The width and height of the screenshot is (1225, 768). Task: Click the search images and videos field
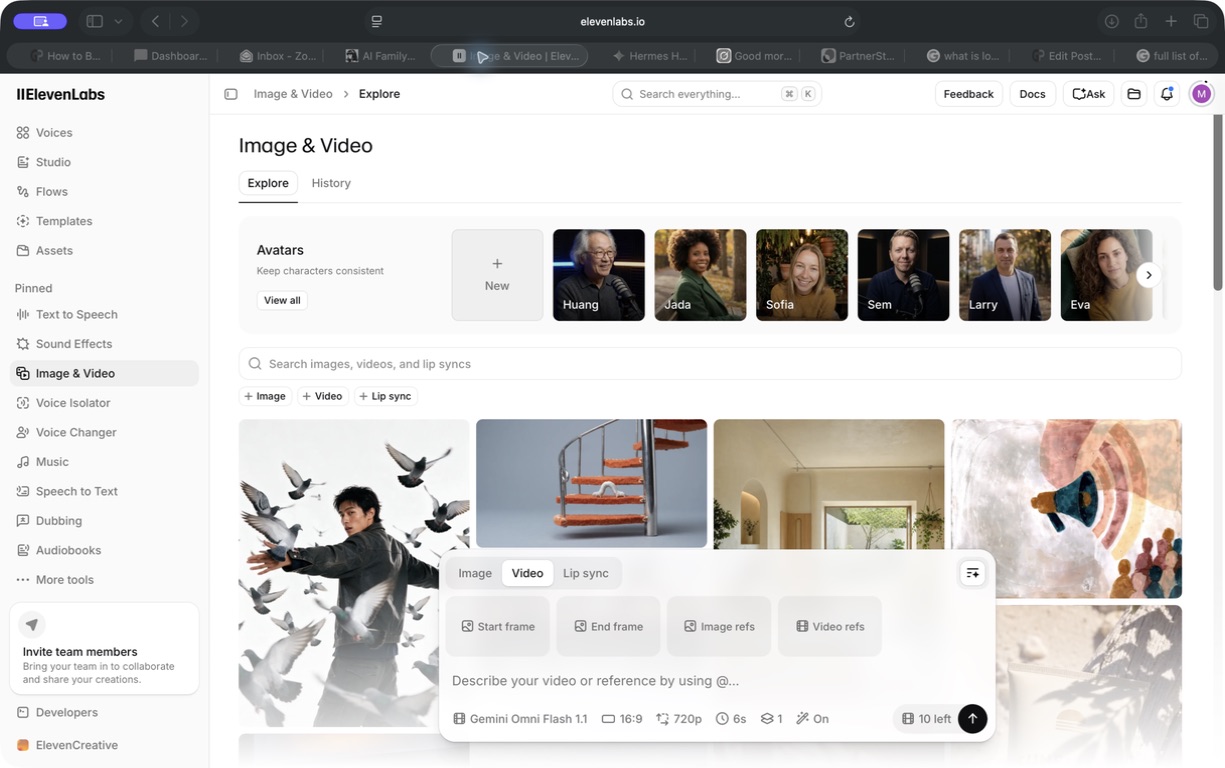[710, 364]
